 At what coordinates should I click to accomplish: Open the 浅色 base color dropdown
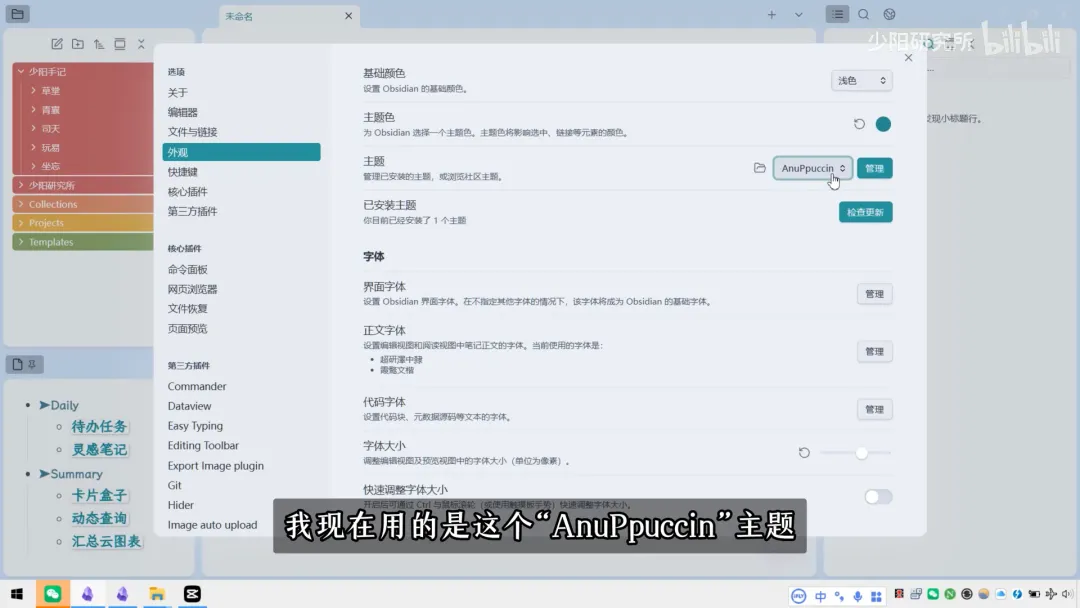pos(861,79)
